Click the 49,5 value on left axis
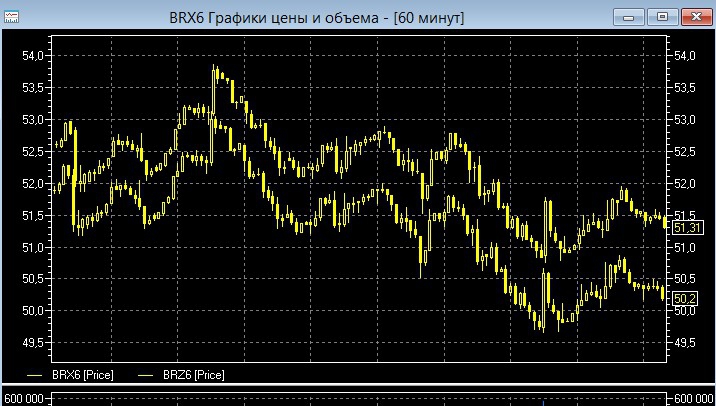This screenshot has height=406, width=716. 32,343
